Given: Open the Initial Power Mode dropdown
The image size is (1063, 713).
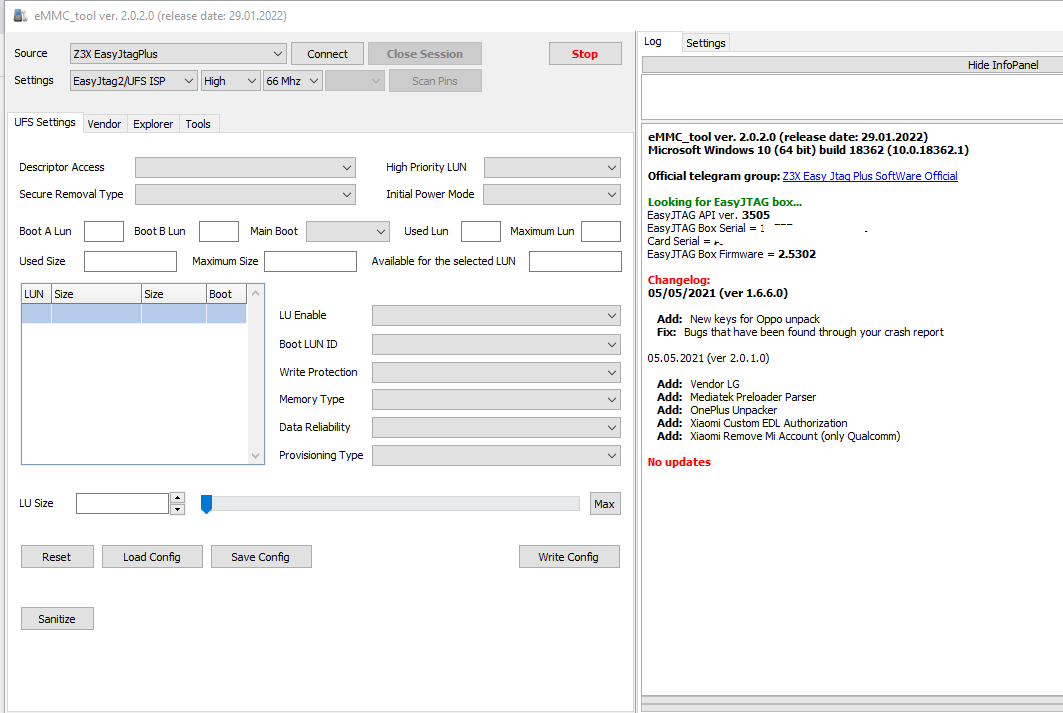Looking at the screenshot, I should 552,195.
